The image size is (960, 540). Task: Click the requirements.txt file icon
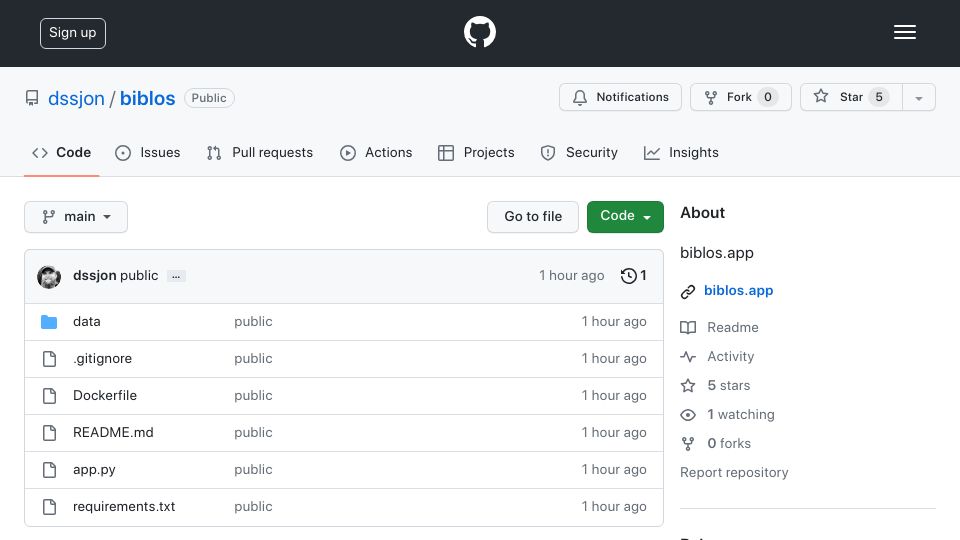(50, 507)
